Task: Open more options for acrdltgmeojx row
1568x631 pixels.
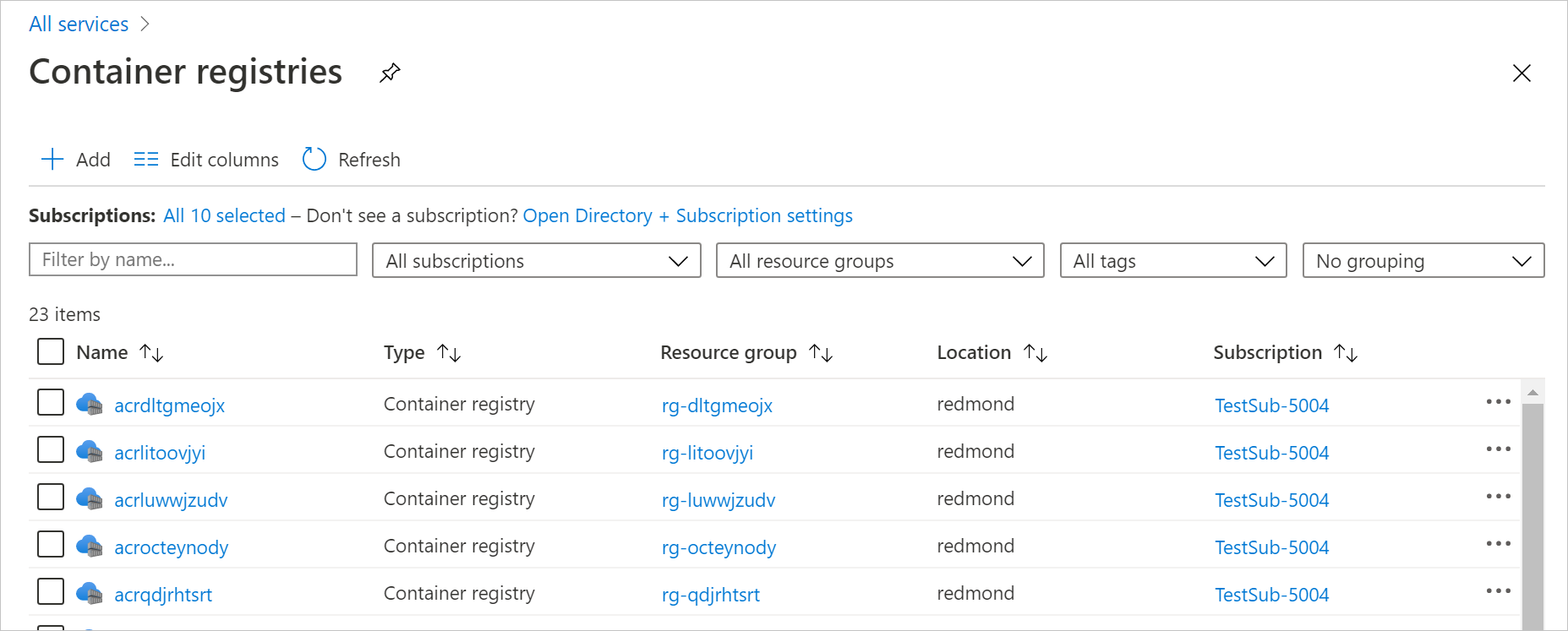Action: pos(1498,402)
